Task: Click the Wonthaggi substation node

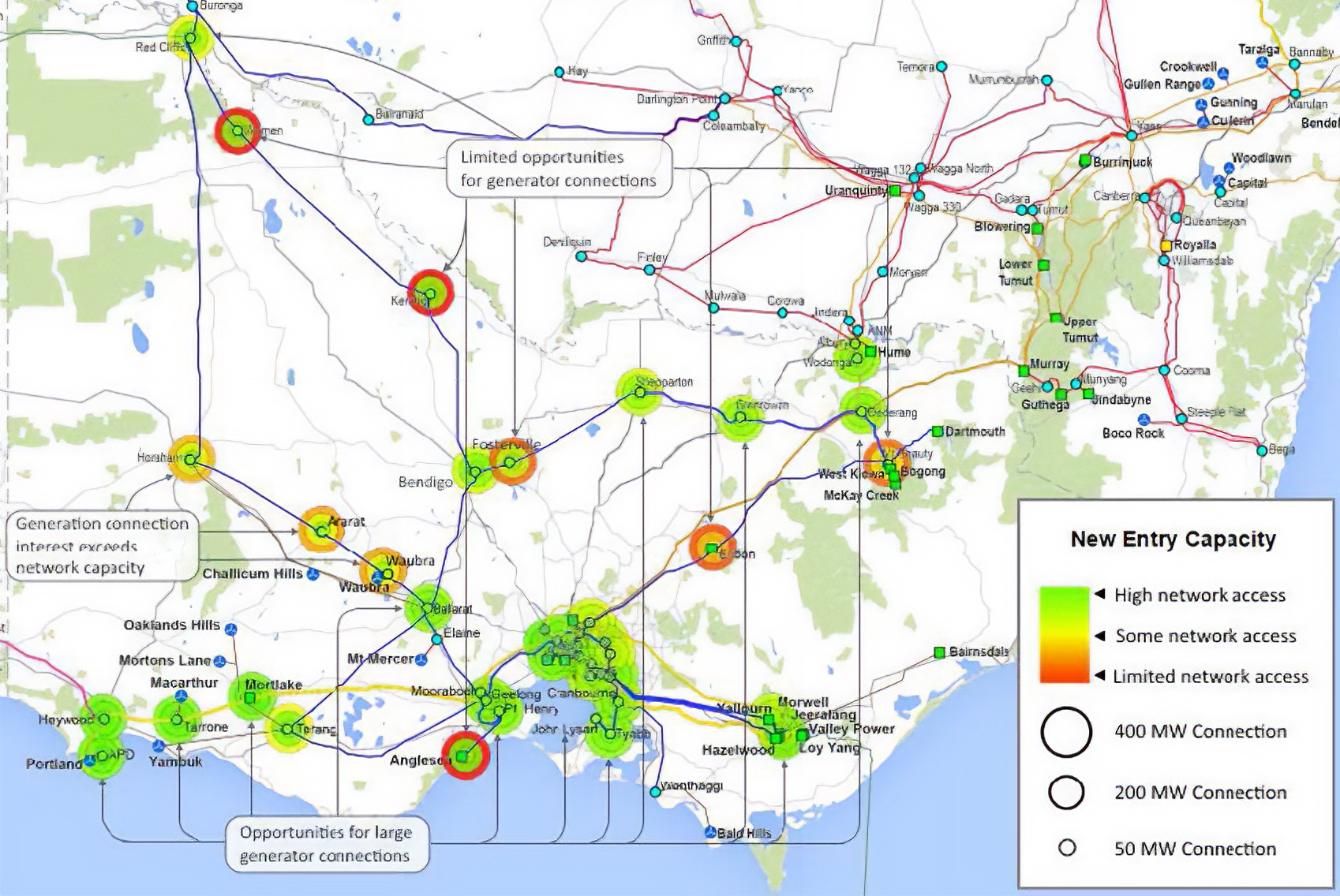Action: [656, 791]
